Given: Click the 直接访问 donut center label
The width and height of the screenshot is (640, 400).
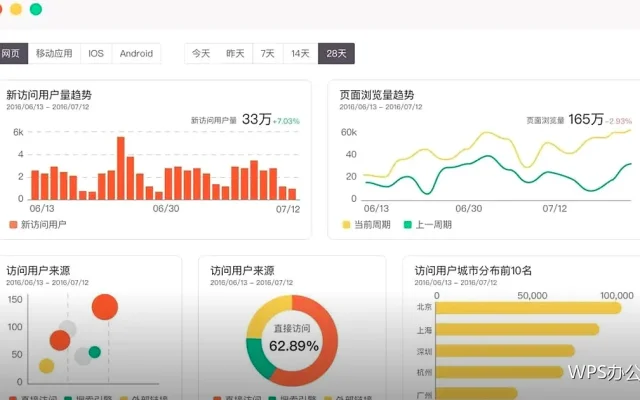Looking at the screenshot, I should tap(292, 329).
